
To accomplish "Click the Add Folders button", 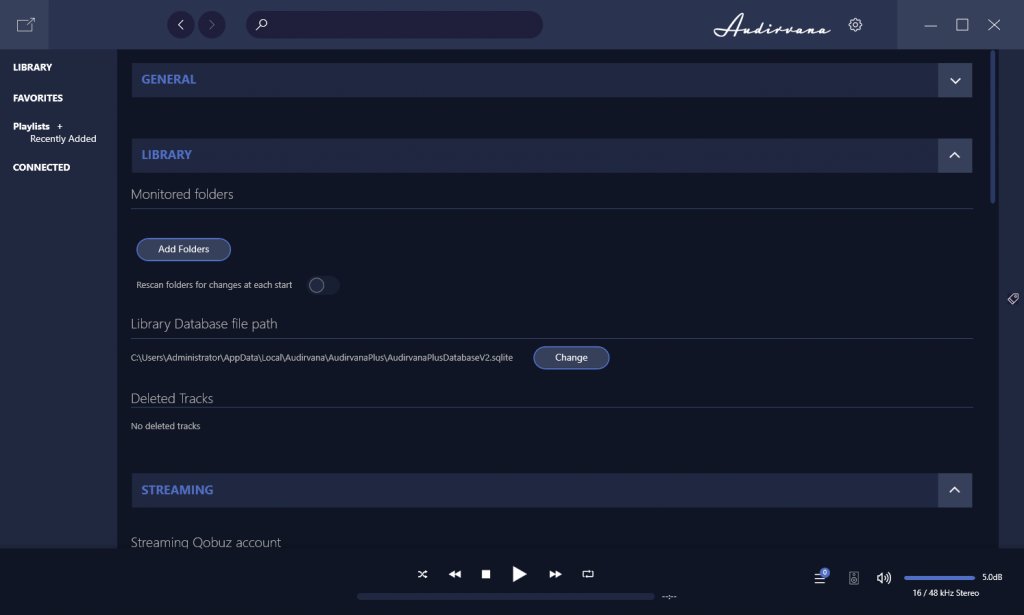I will (x=184, y=249).
